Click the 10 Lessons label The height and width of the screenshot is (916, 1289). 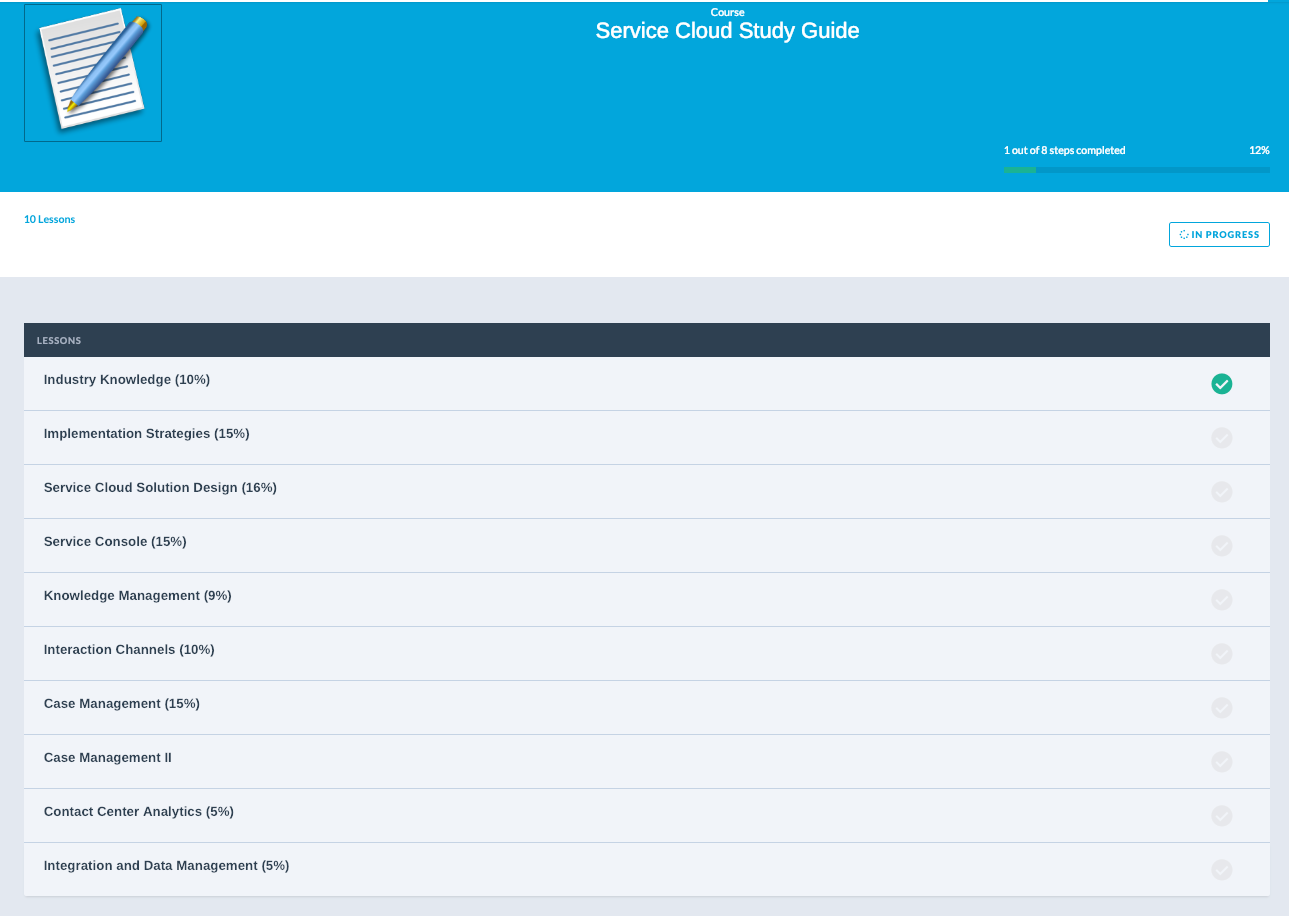tap(49, 219)
